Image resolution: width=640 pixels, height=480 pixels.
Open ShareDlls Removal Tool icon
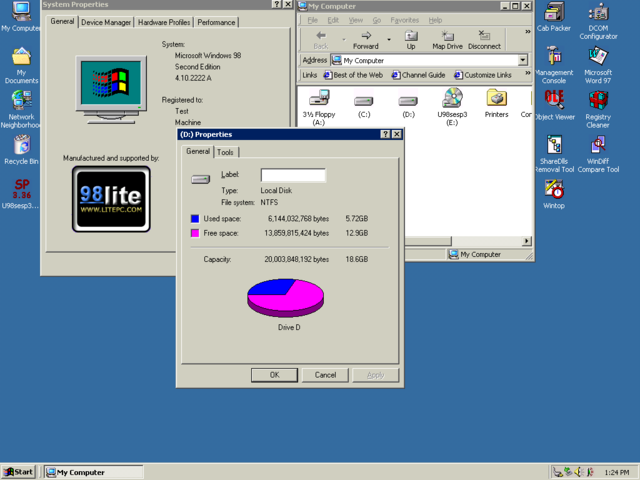click(x=554, y=154)
